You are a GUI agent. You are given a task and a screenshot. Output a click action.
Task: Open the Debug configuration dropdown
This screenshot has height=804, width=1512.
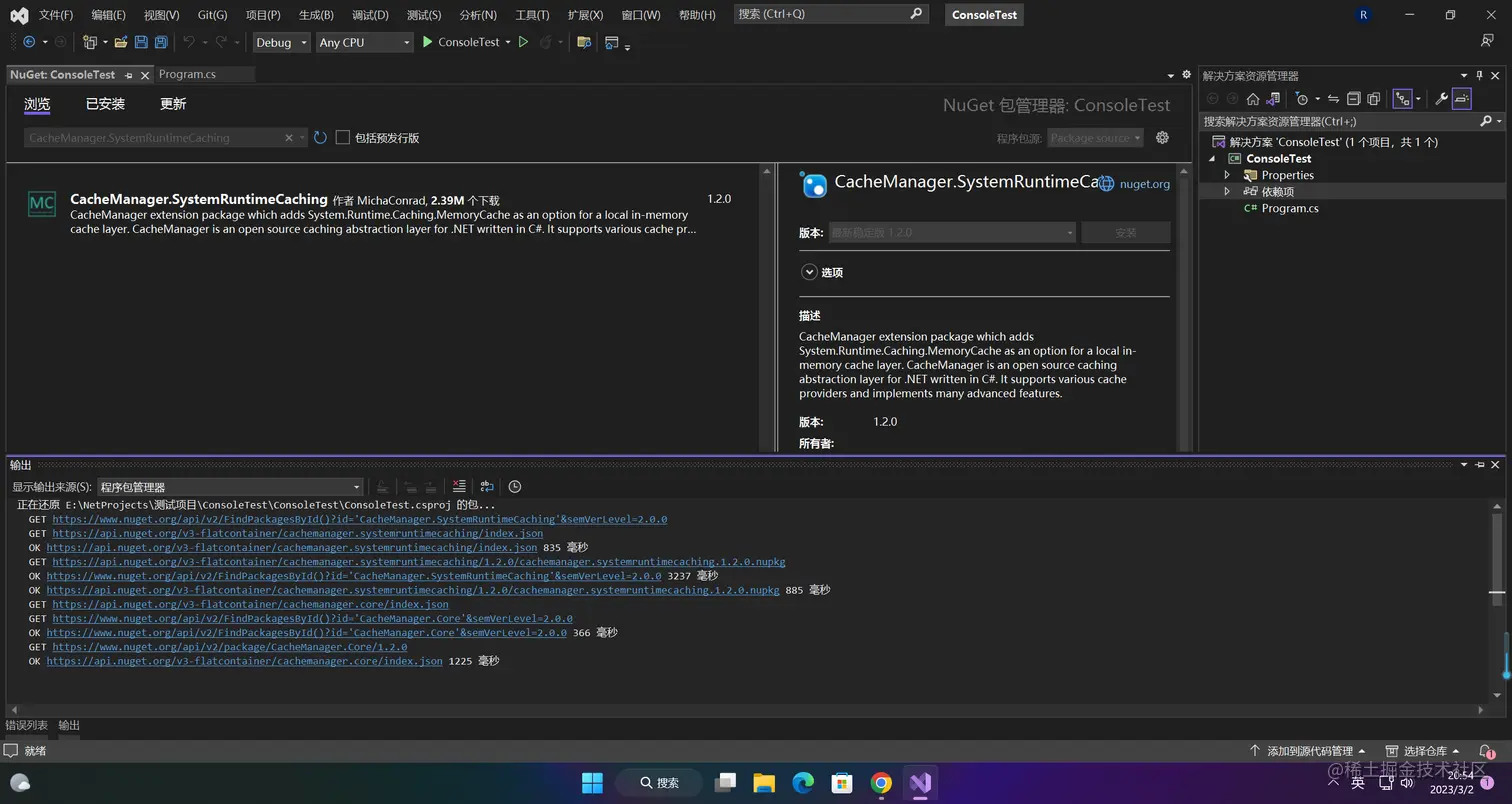(x=281, y=42)
